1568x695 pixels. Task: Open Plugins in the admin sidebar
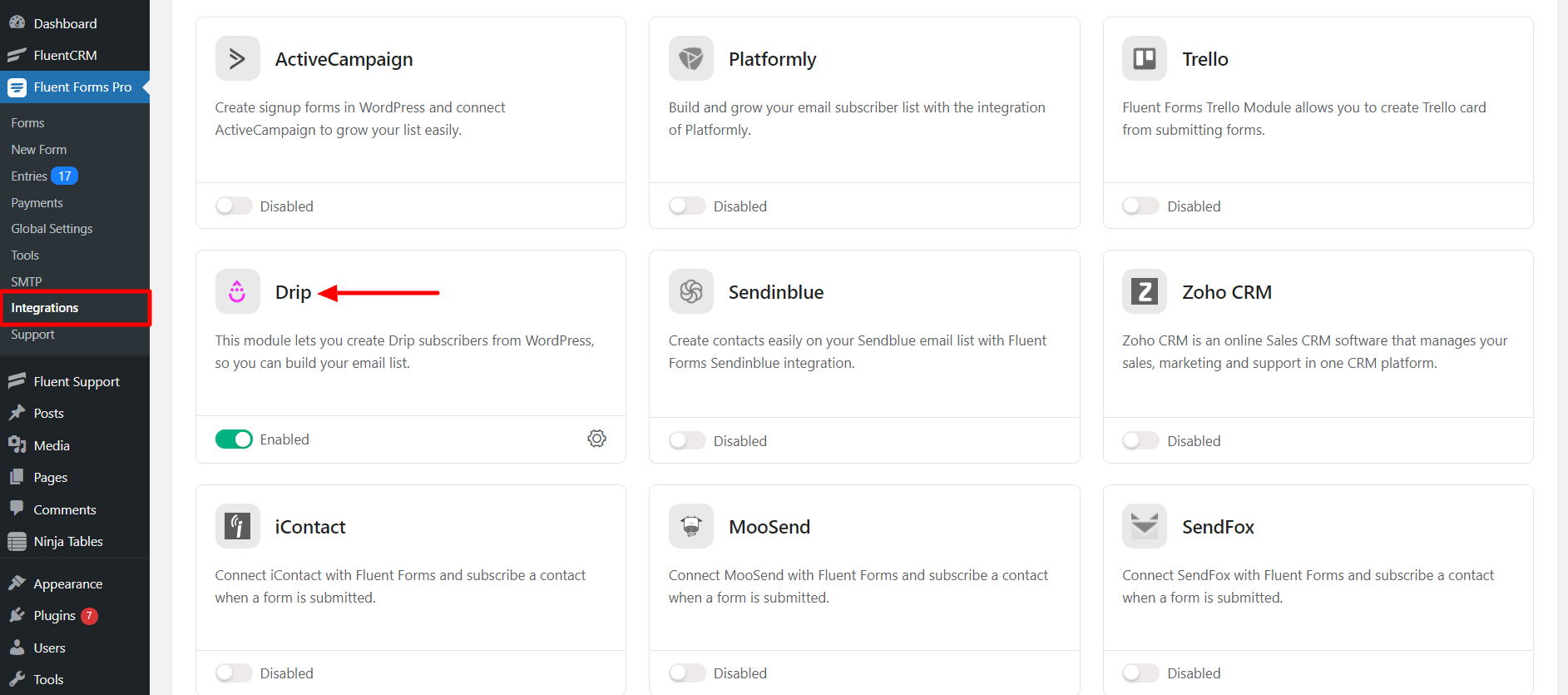[54, 616]
